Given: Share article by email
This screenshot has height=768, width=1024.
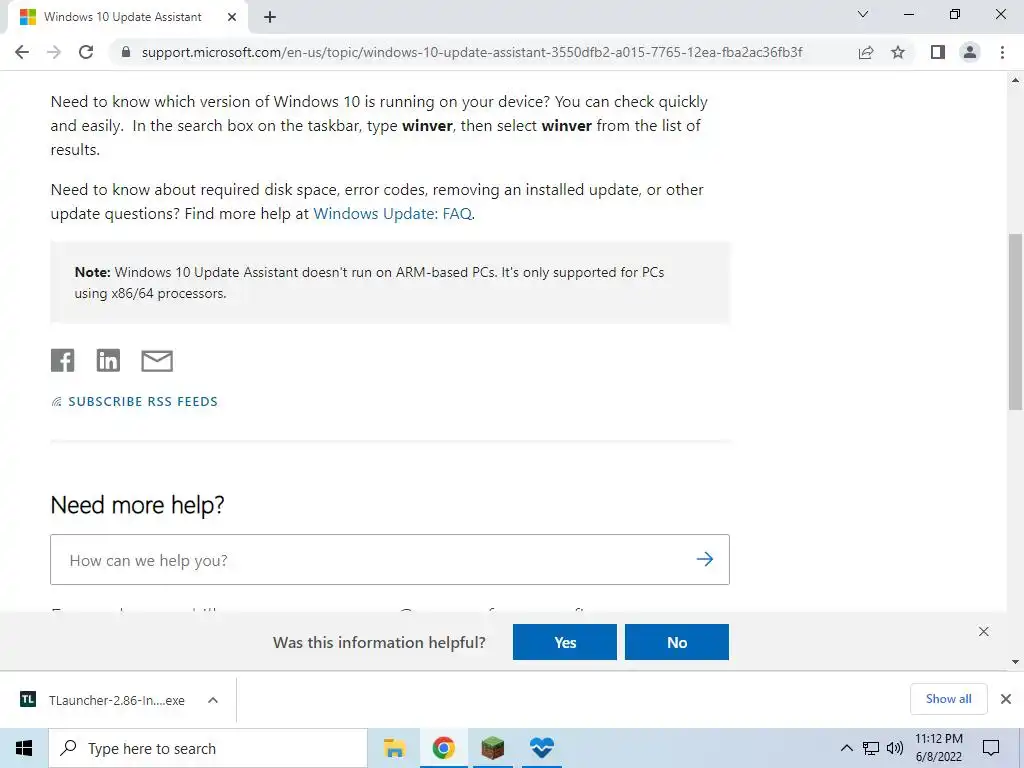Looking at the screenshot, I should coord(157,360).
